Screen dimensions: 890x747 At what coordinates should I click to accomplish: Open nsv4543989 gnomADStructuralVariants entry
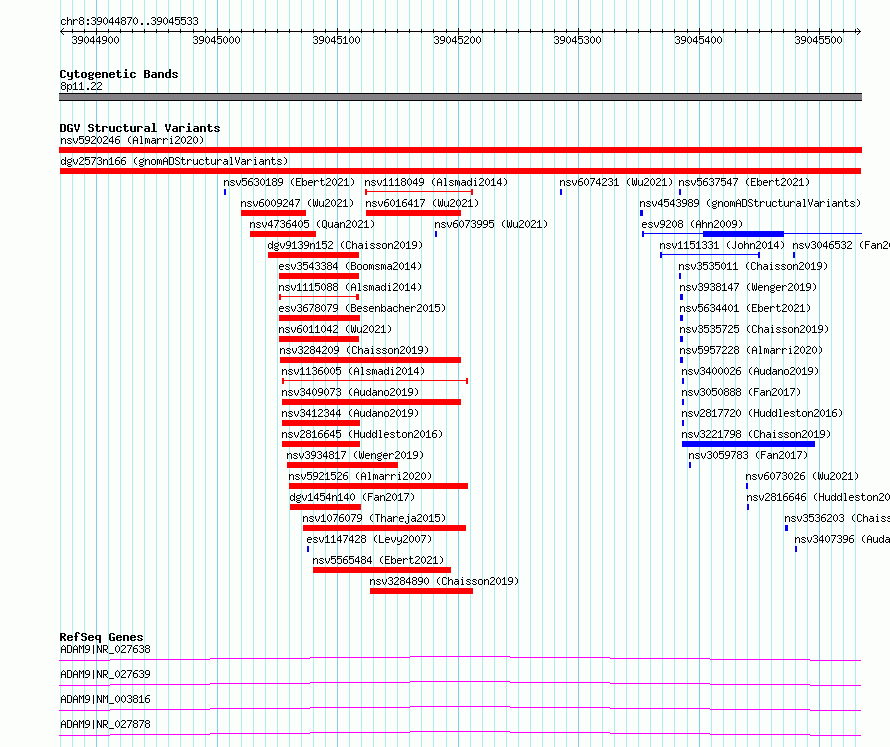coord(750,203)
